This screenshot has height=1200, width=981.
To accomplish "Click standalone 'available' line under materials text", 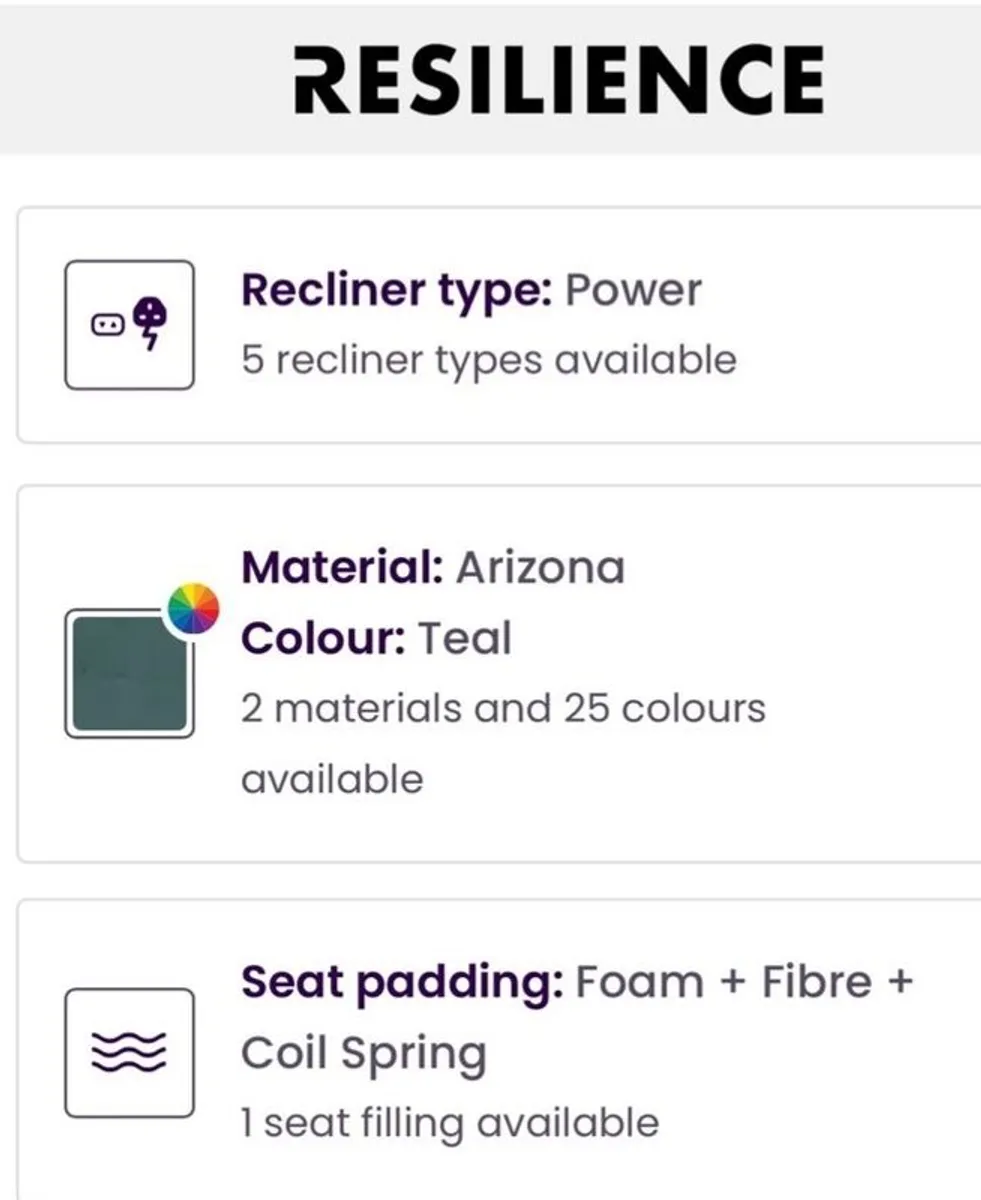I will click(332, 778).
